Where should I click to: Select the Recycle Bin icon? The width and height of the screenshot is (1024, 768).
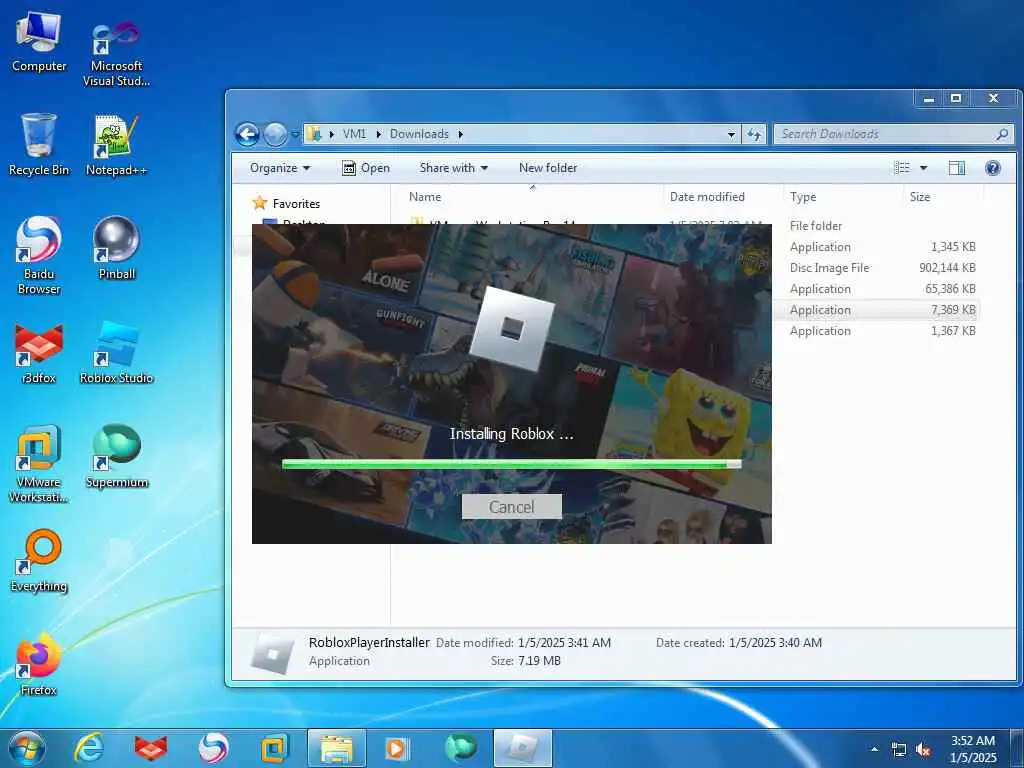[x=39, y=144]
